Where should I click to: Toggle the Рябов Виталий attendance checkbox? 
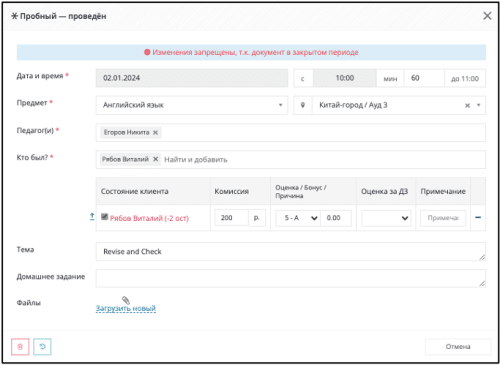coord(104,217)
